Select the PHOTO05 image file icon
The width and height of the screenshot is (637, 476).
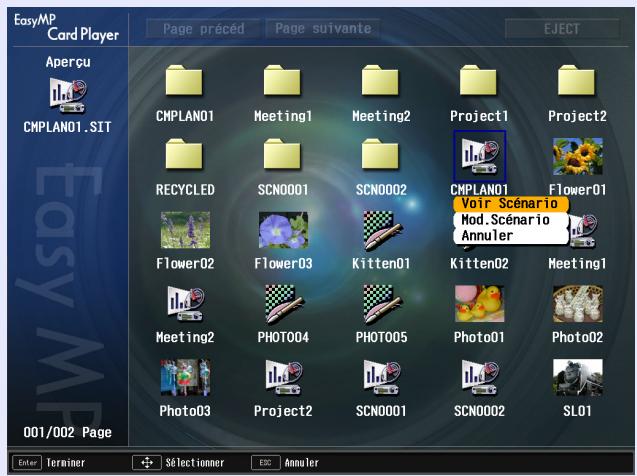[x=382, y=305]
